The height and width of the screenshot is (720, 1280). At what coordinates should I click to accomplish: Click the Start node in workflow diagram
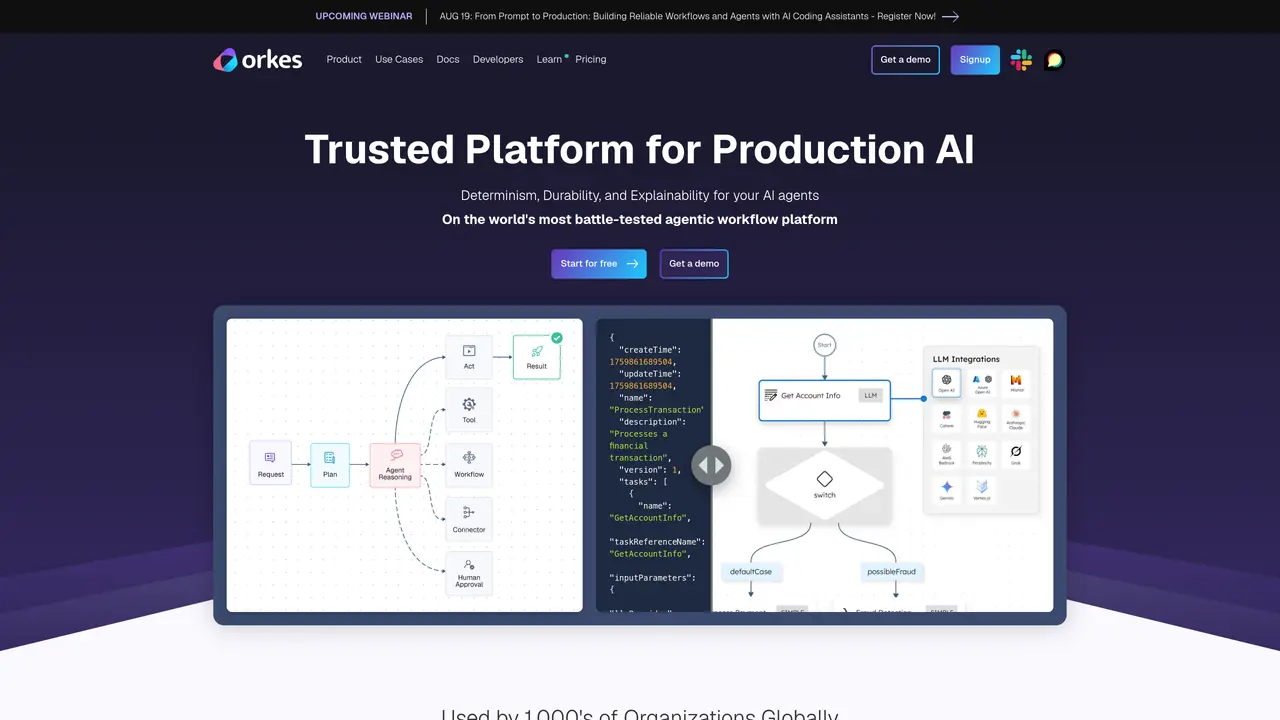pyautogui.click(x=824, y=345)
